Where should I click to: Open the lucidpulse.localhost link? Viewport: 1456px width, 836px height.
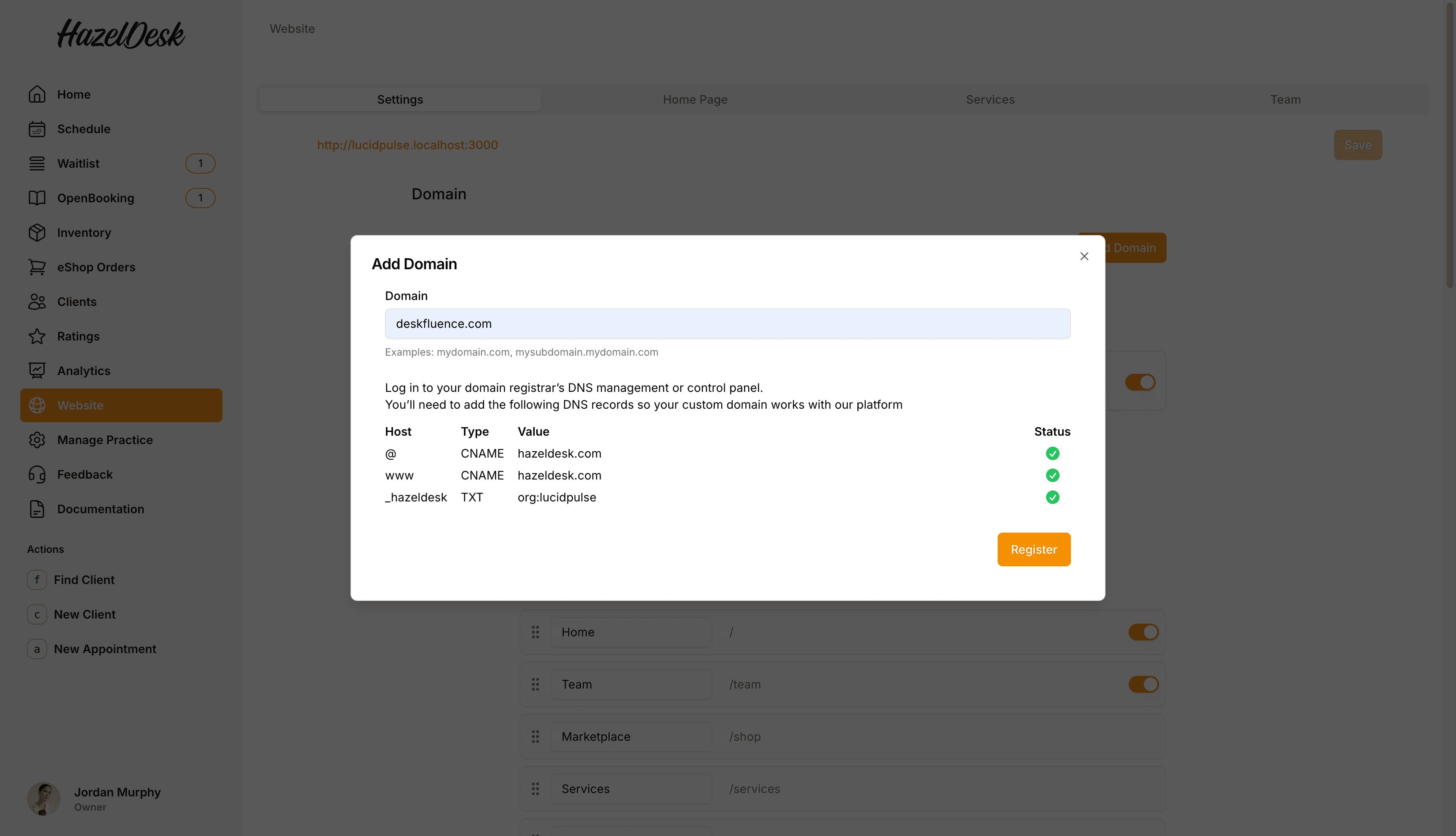[x=407, y=145]
